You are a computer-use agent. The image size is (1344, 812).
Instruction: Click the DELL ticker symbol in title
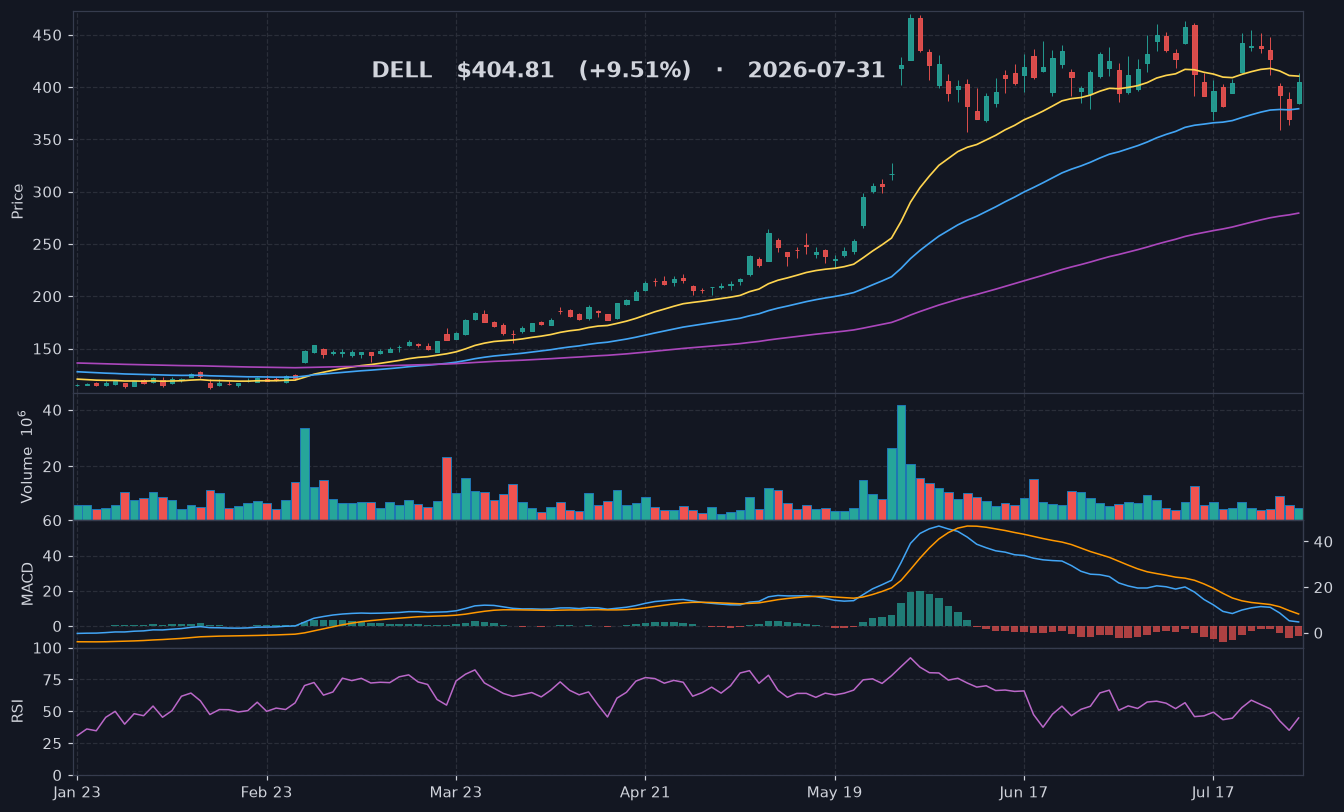402,70
